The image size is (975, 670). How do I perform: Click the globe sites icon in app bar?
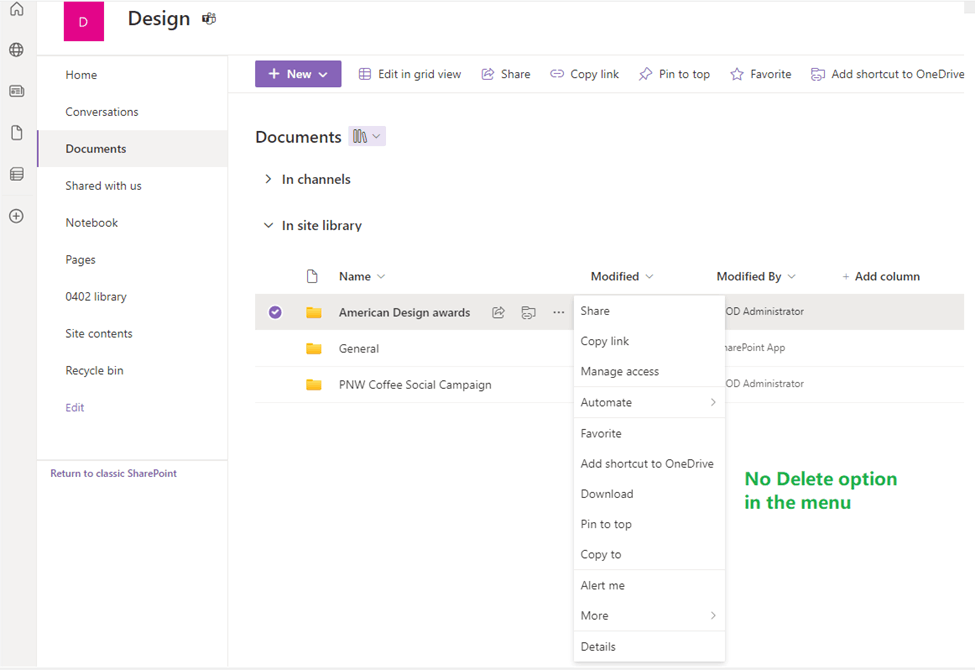coord(17,50)
